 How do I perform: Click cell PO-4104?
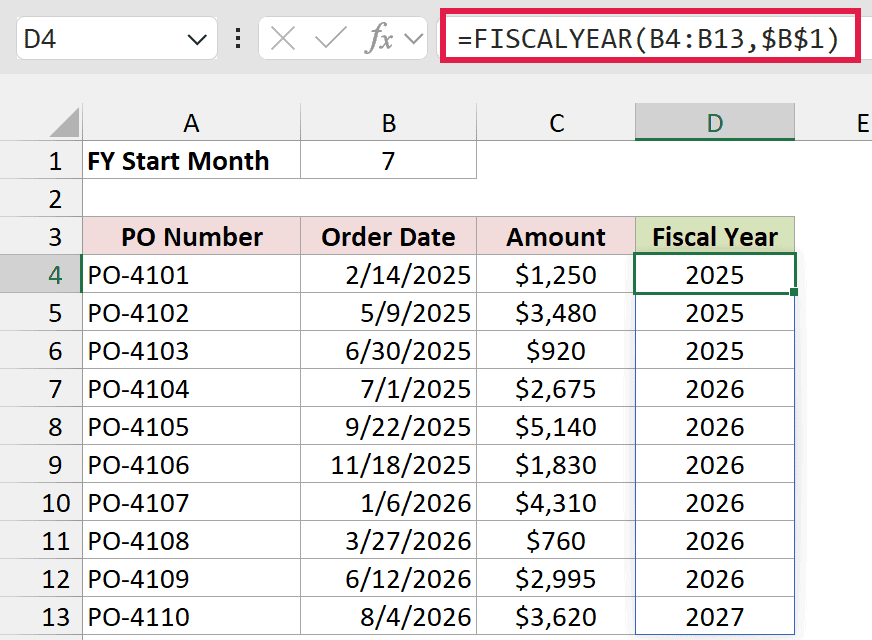pyautogui.click(x=191, y=388)
